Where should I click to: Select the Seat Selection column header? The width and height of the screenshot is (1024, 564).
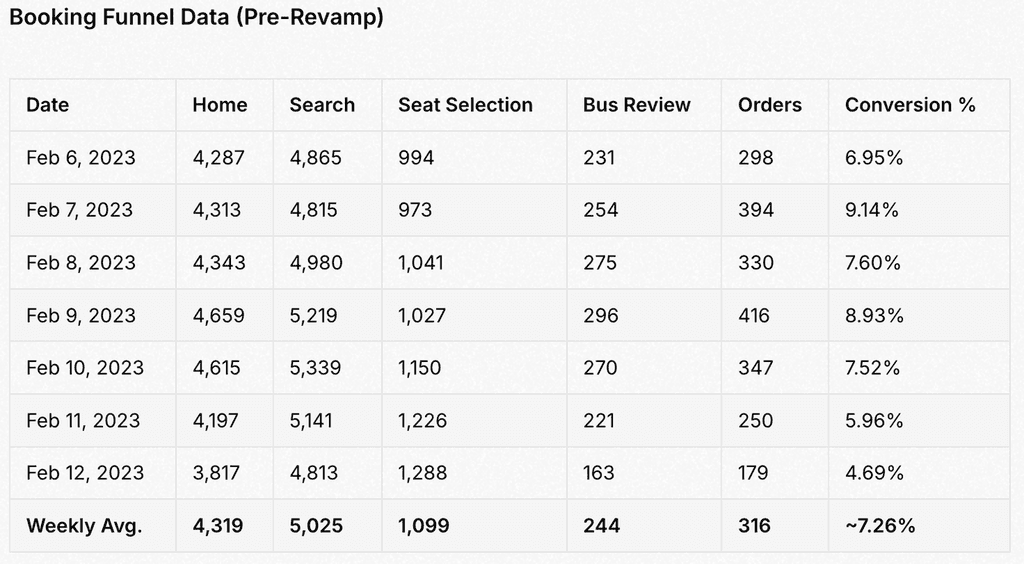pyautogui.click(x=466, y=105)
